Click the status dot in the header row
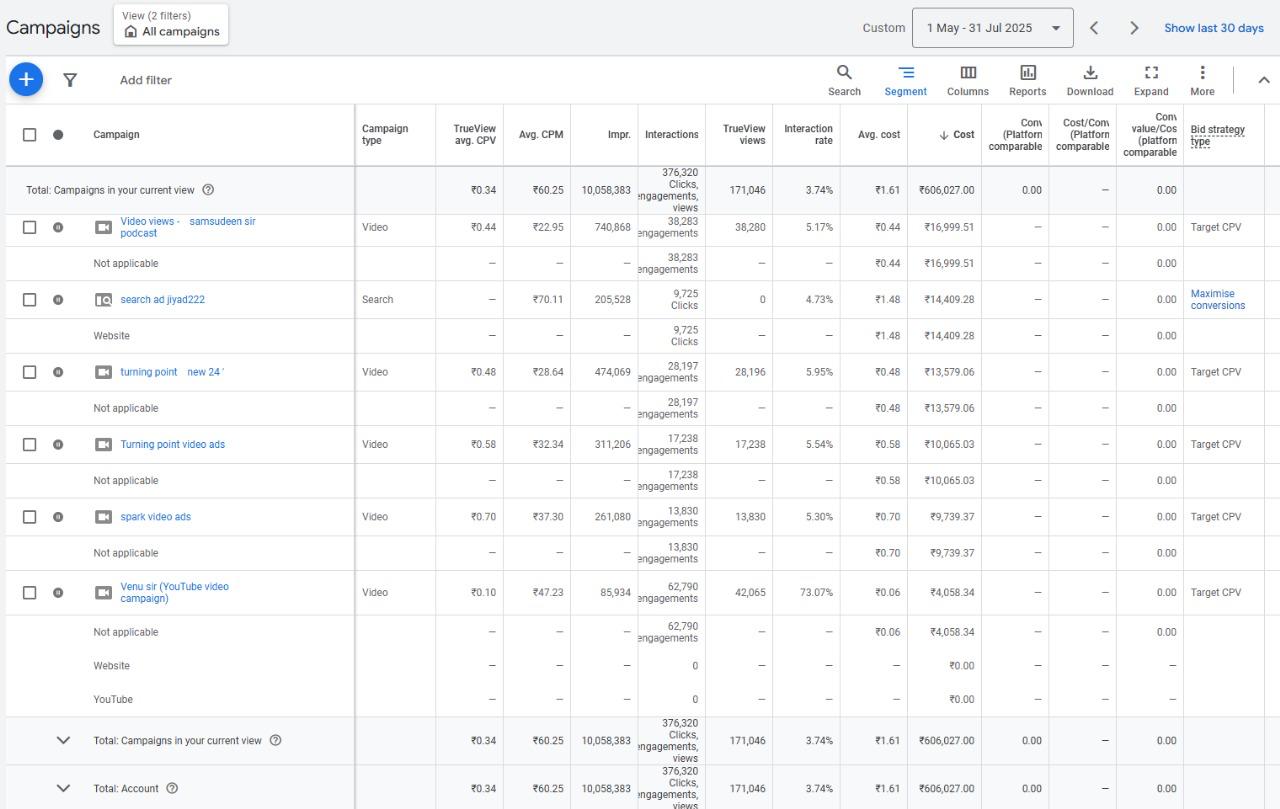 [x=58, y=135]
